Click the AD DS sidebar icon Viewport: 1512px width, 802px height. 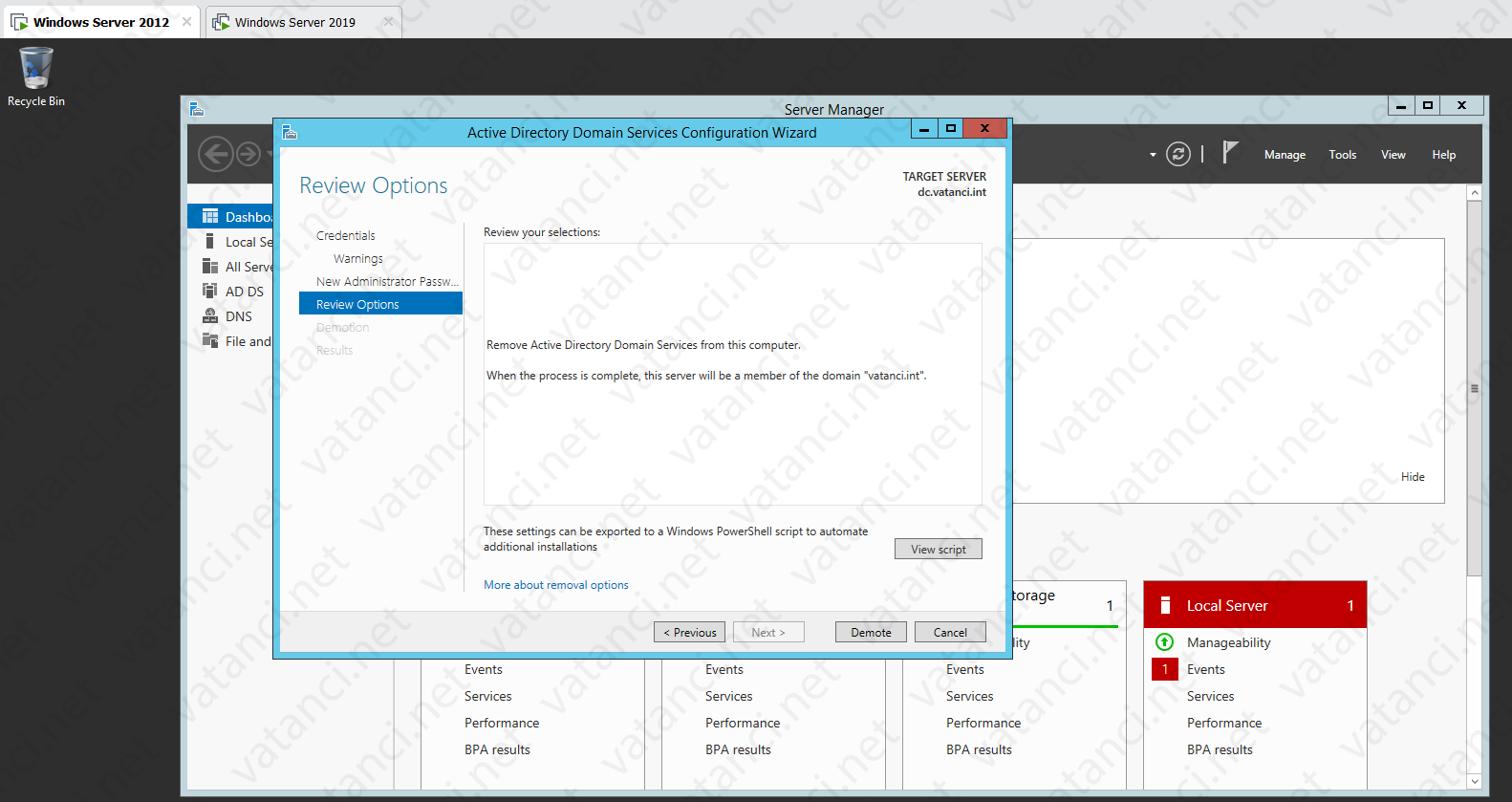coord(210,291)
